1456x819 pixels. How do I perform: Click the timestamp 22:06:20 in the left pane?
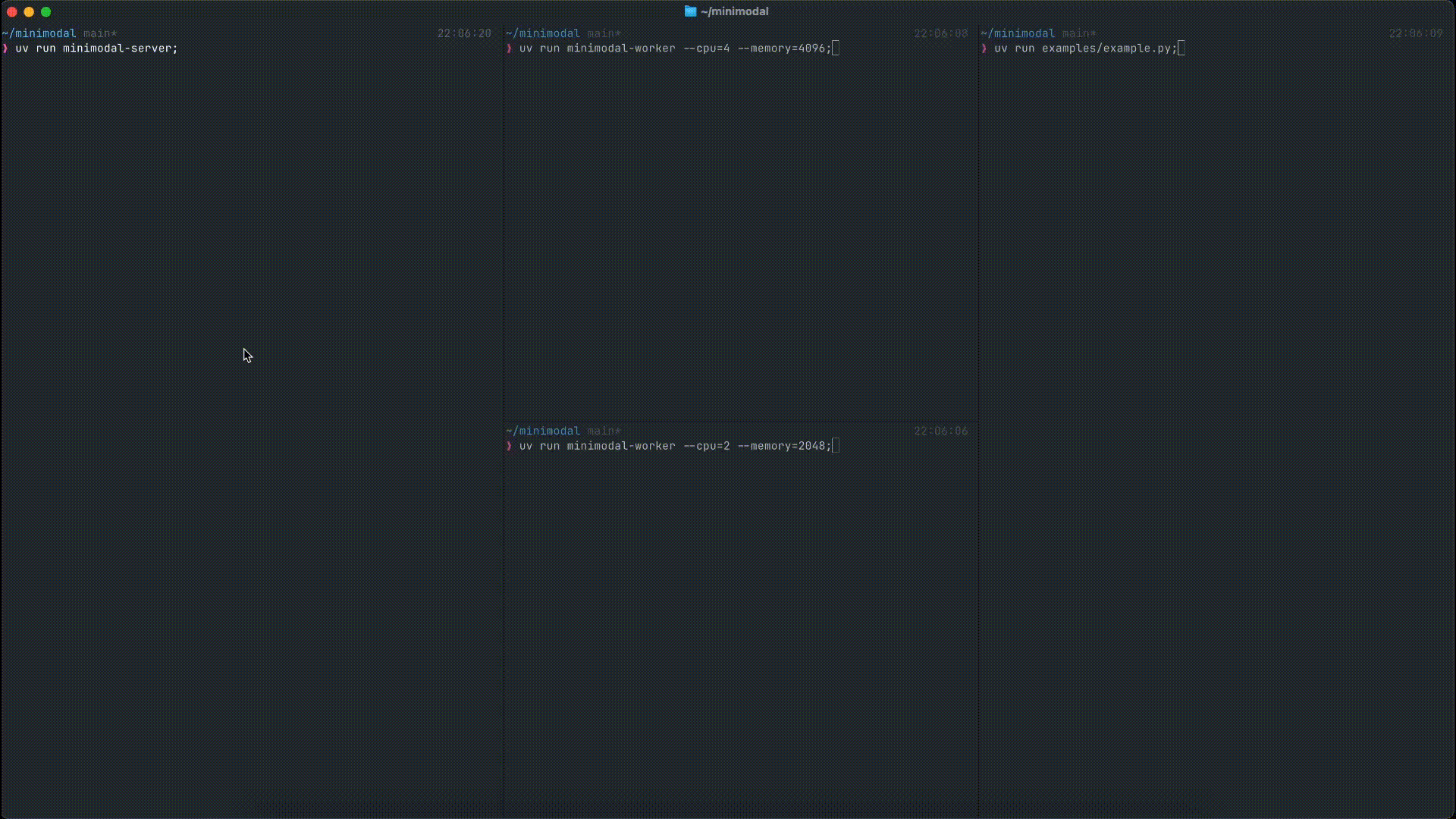(x=463, y=33)
